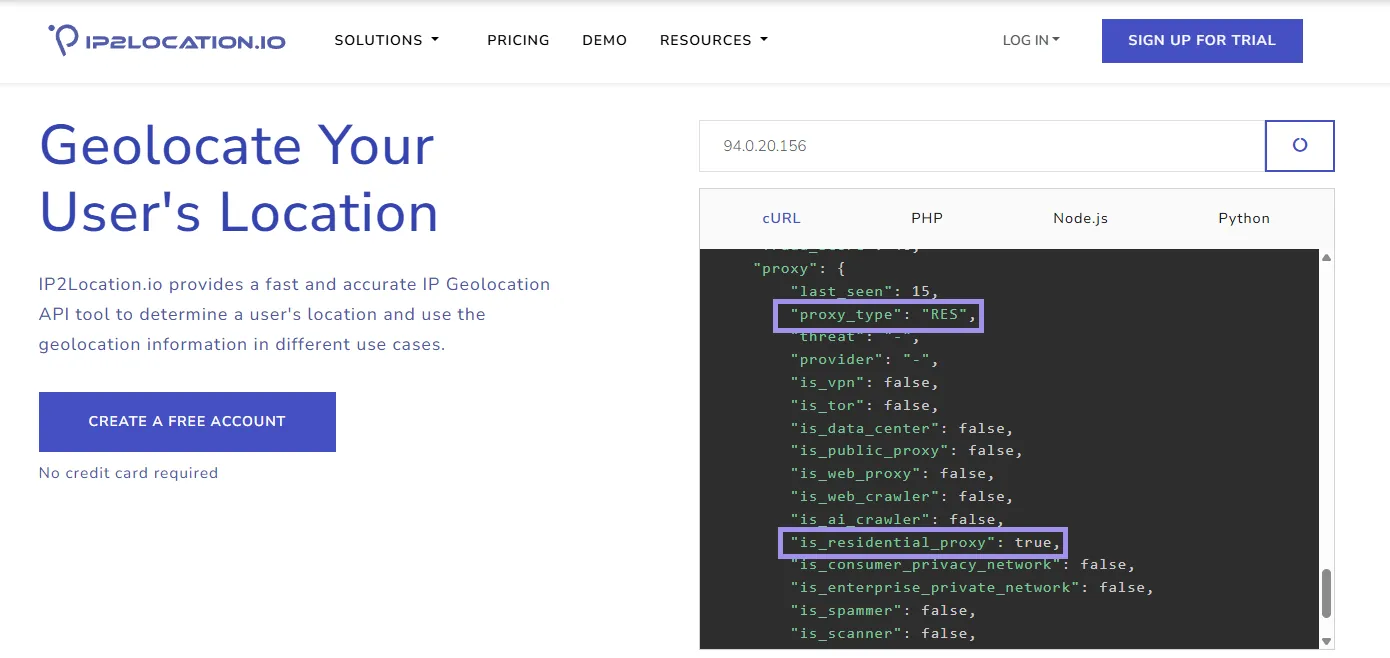This screenshot has width=1390, height=658.
Task: Click the loading spinner search button
Action: point(1300,146)
